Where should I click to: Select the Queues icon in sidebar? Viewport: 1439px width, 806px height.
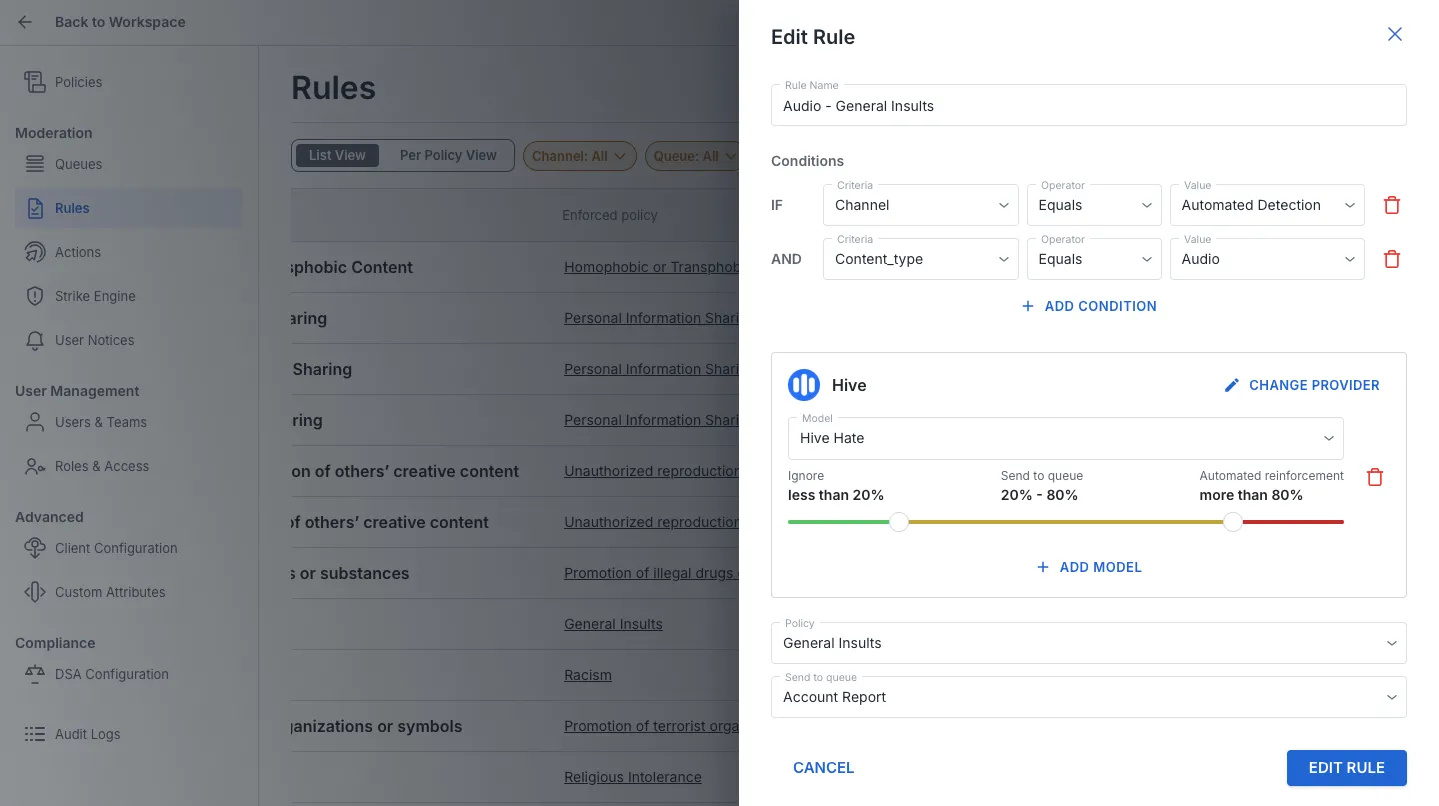coord(35,164)
